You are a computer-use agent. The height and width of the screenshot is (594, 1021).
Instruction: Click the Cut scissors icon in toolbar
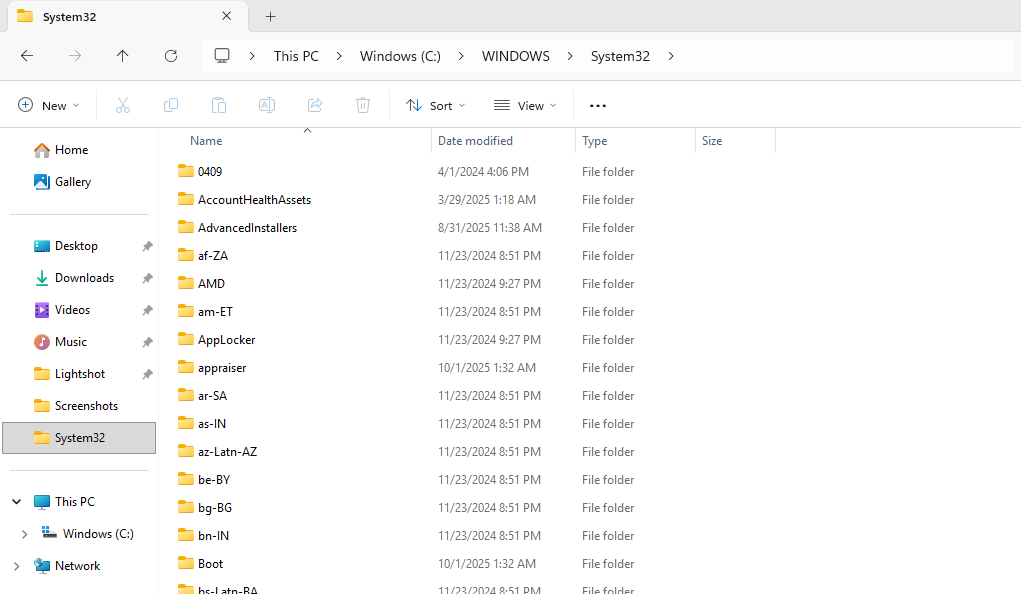(x=123, y=105)
